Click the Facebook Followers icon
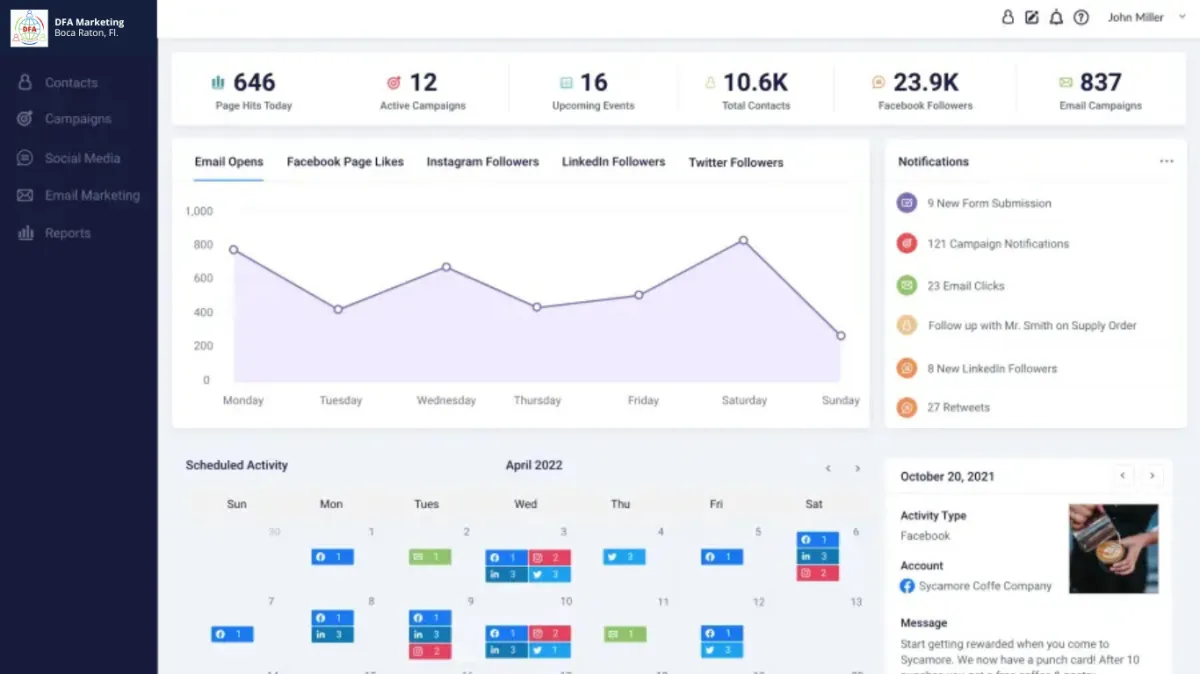 click(x=878, y=82)
